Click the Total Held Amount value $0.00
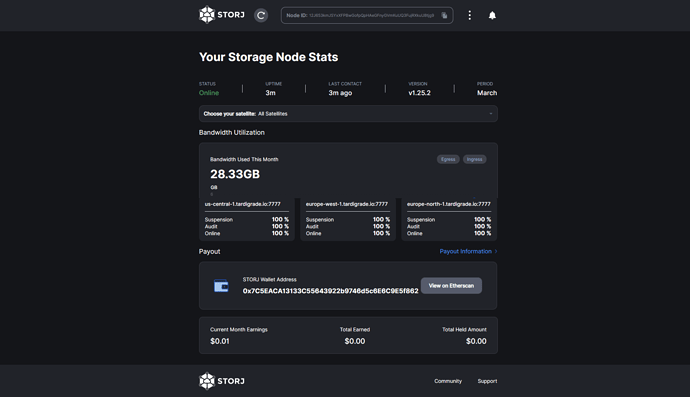 [476, 341]
